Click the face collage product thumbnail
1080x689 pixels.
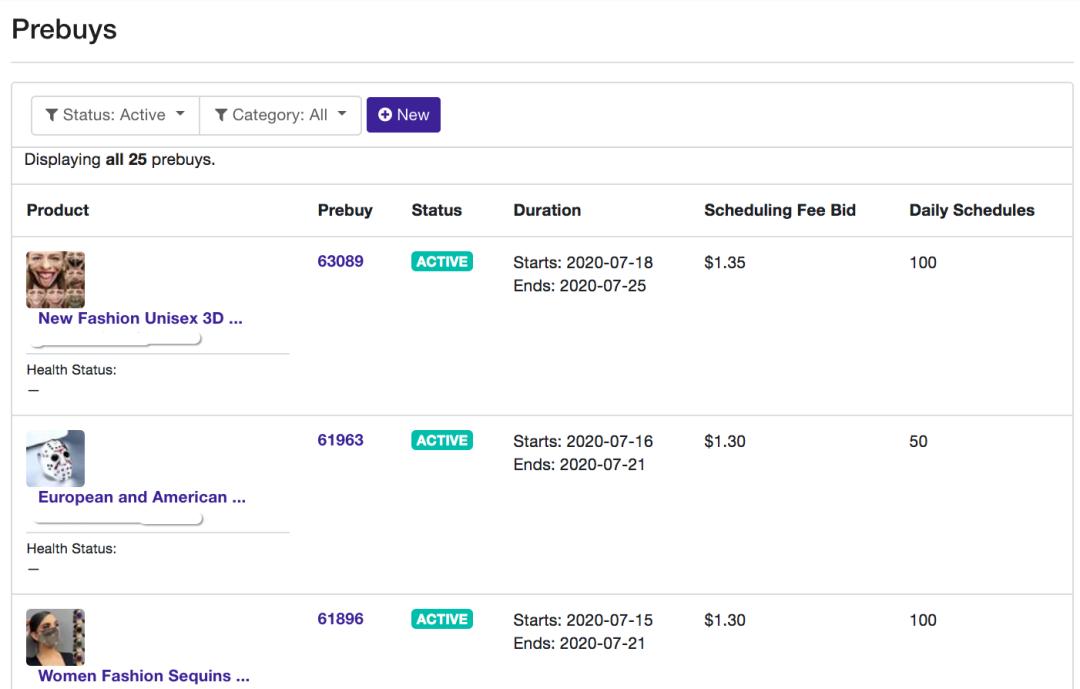[x=55, y=279]
